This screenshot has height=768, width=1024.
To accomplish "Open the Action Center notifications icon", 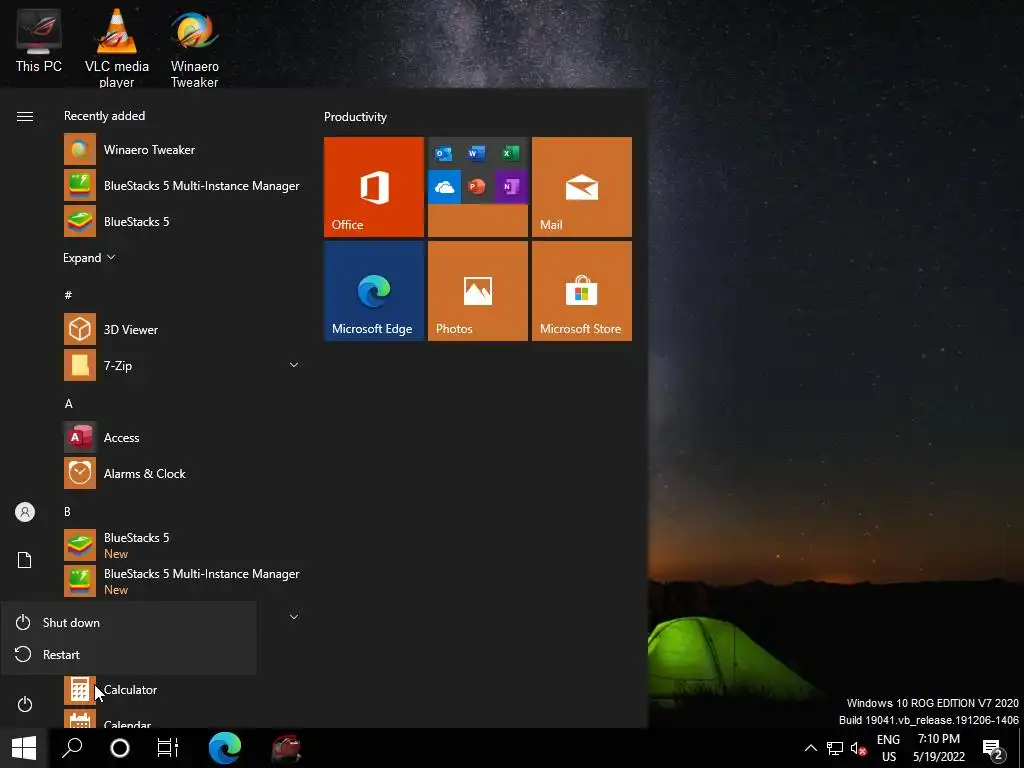I will 993,748.
